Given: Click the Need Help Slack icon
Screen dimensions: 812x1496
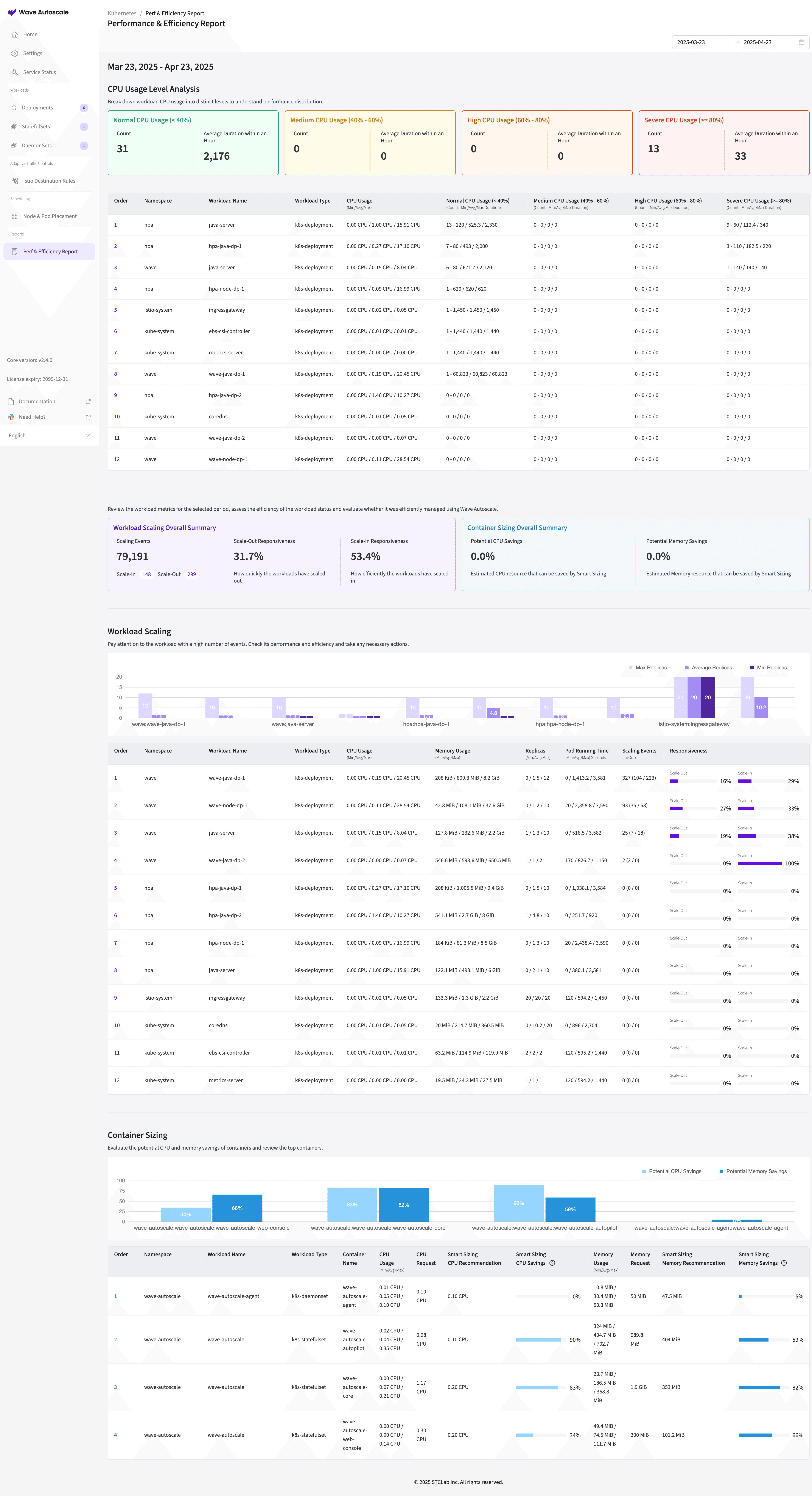Looking at the screenshot, I should pos(11,417).
